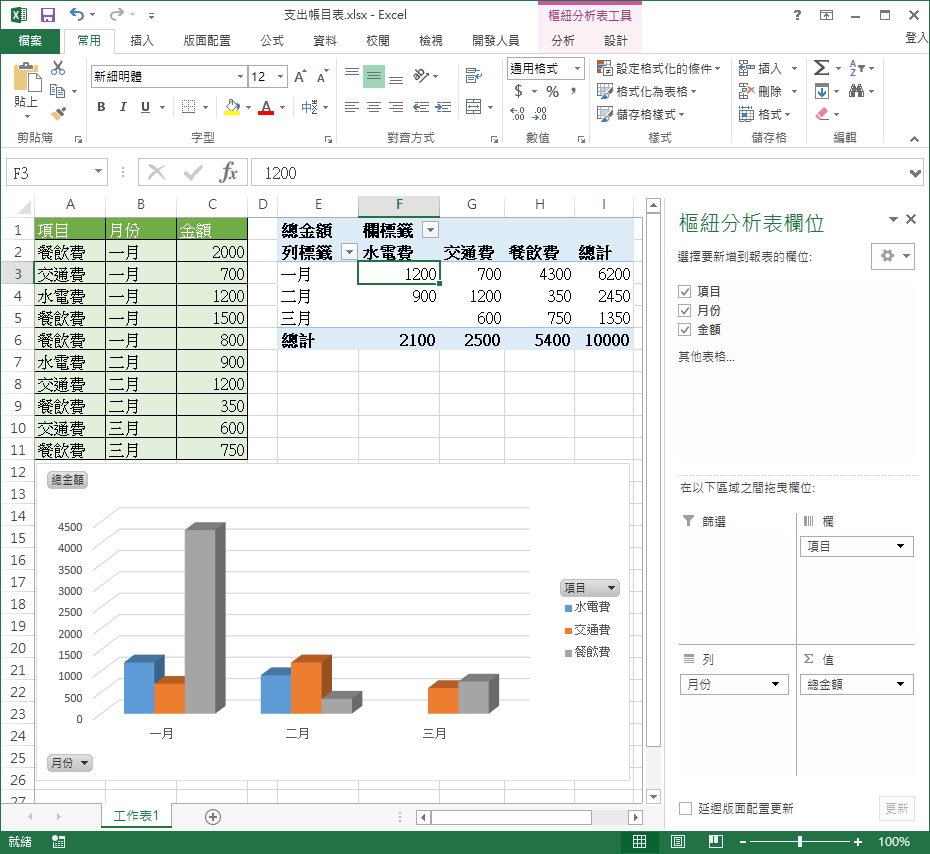The width and height of the screenshot is (930, 854).
Task: Click the Save icon in title bar
Action: 47,15
